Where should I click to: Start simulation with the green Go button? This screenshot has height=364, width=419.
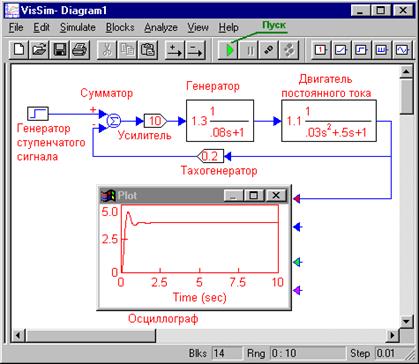229,51
